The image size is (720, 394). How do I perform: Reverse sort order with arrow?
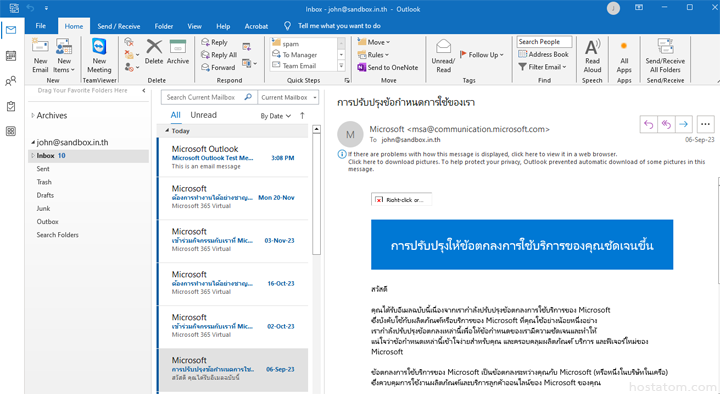(302, 116)
